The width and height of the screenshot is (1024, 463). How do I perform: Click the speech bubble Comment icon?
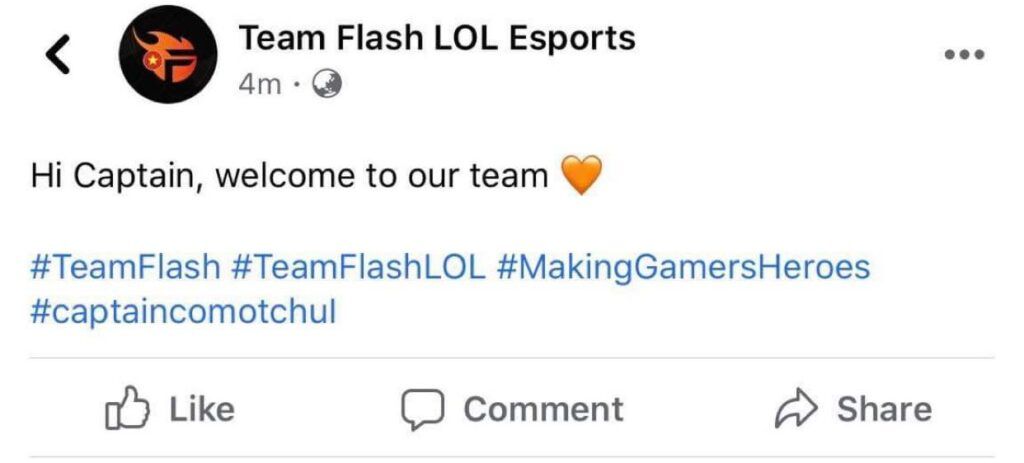[423, 409]
